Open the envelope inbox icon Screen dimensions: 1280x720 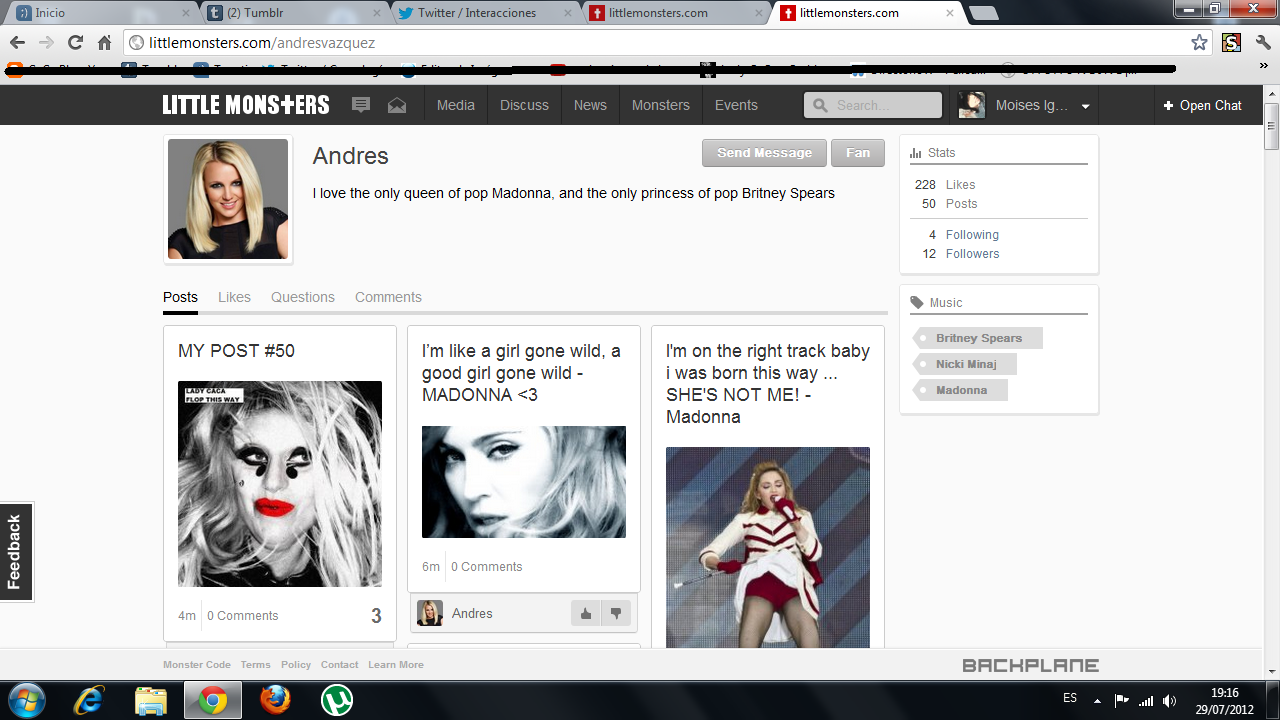coord(397,105)
